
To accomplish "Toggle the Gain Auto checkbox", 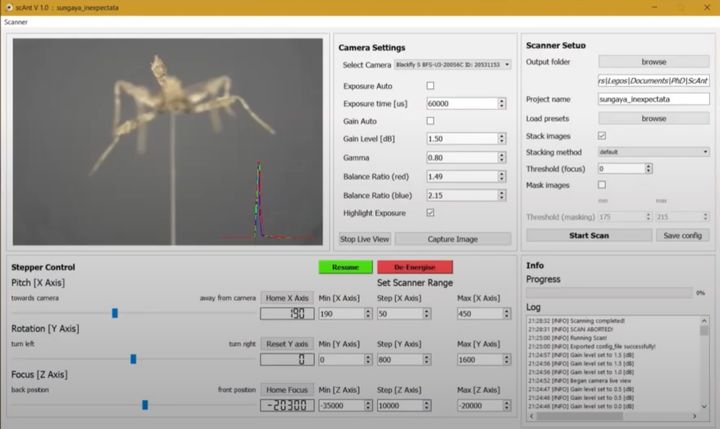I will coord(431,120).
